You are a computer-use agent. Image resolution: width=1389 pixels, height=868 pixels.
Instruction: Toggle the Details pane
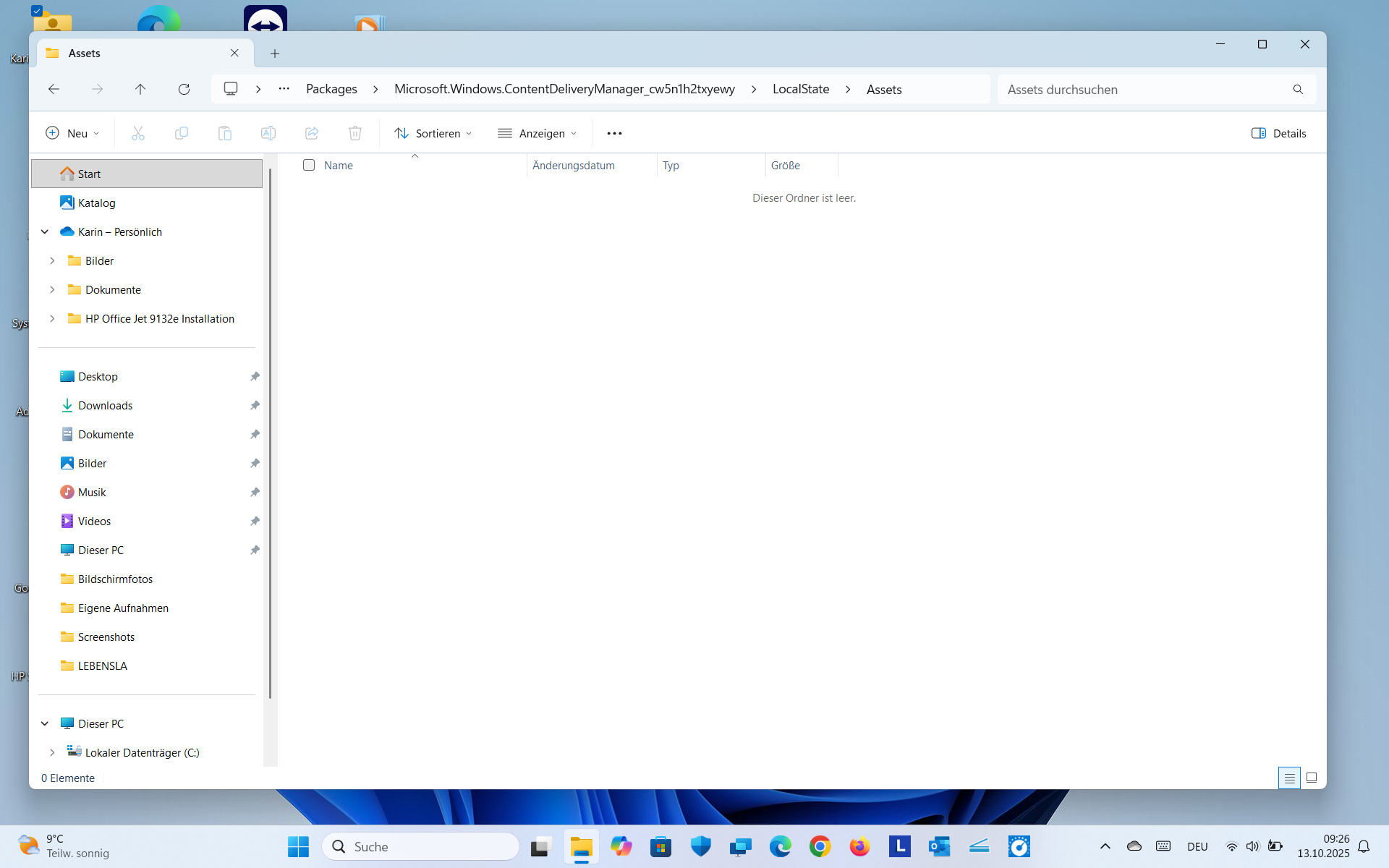(x=1278, y=133)
